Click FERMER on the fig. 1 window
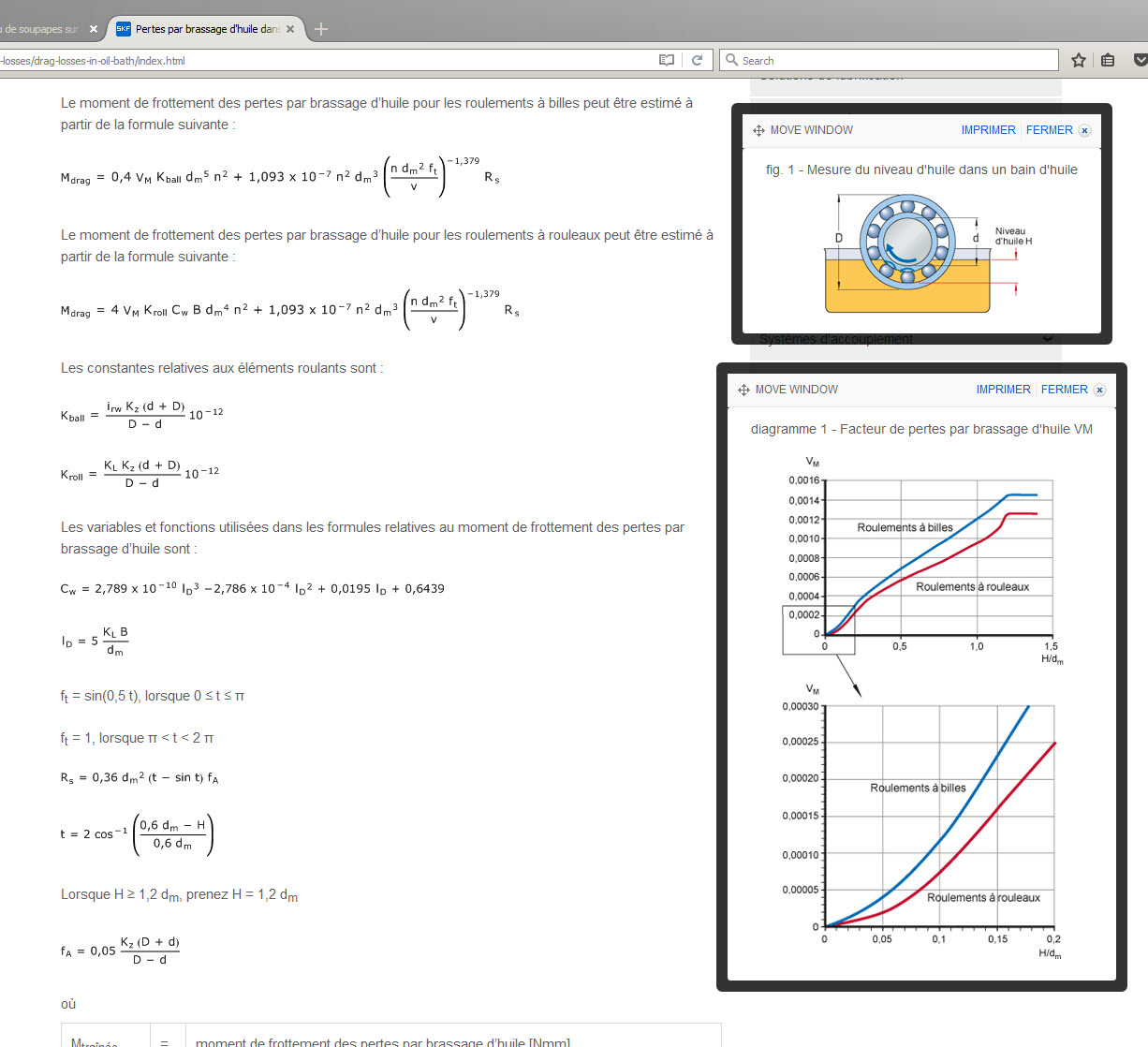This screenshot has width=1148, height=1047. click(1049, 130)
